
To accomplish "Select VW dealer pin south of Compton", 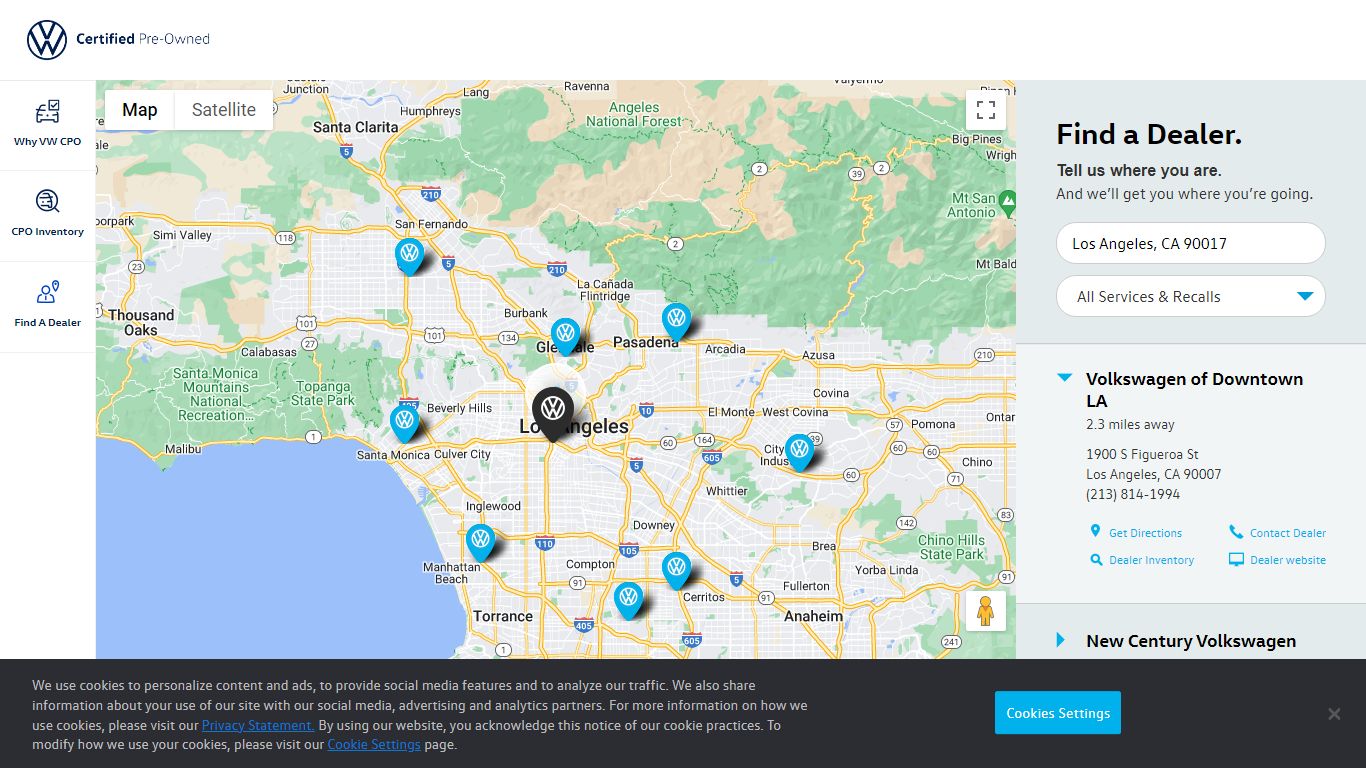I will pos(628,600).
